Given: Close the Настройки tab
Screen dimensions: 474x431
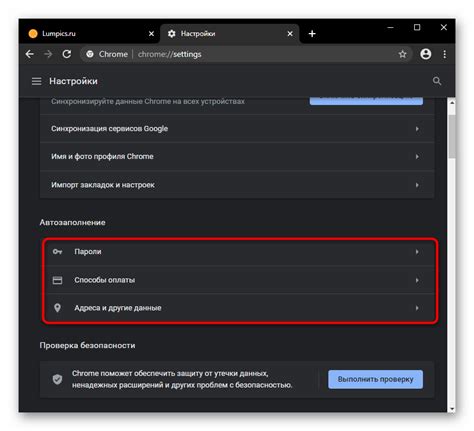Looking at the screenshot, I should (290, 34).
